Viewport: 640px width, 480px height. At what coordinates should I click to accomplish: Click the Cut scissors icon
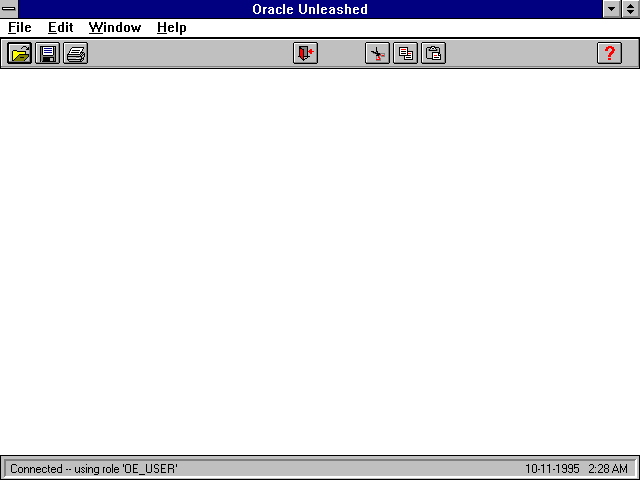377,54
